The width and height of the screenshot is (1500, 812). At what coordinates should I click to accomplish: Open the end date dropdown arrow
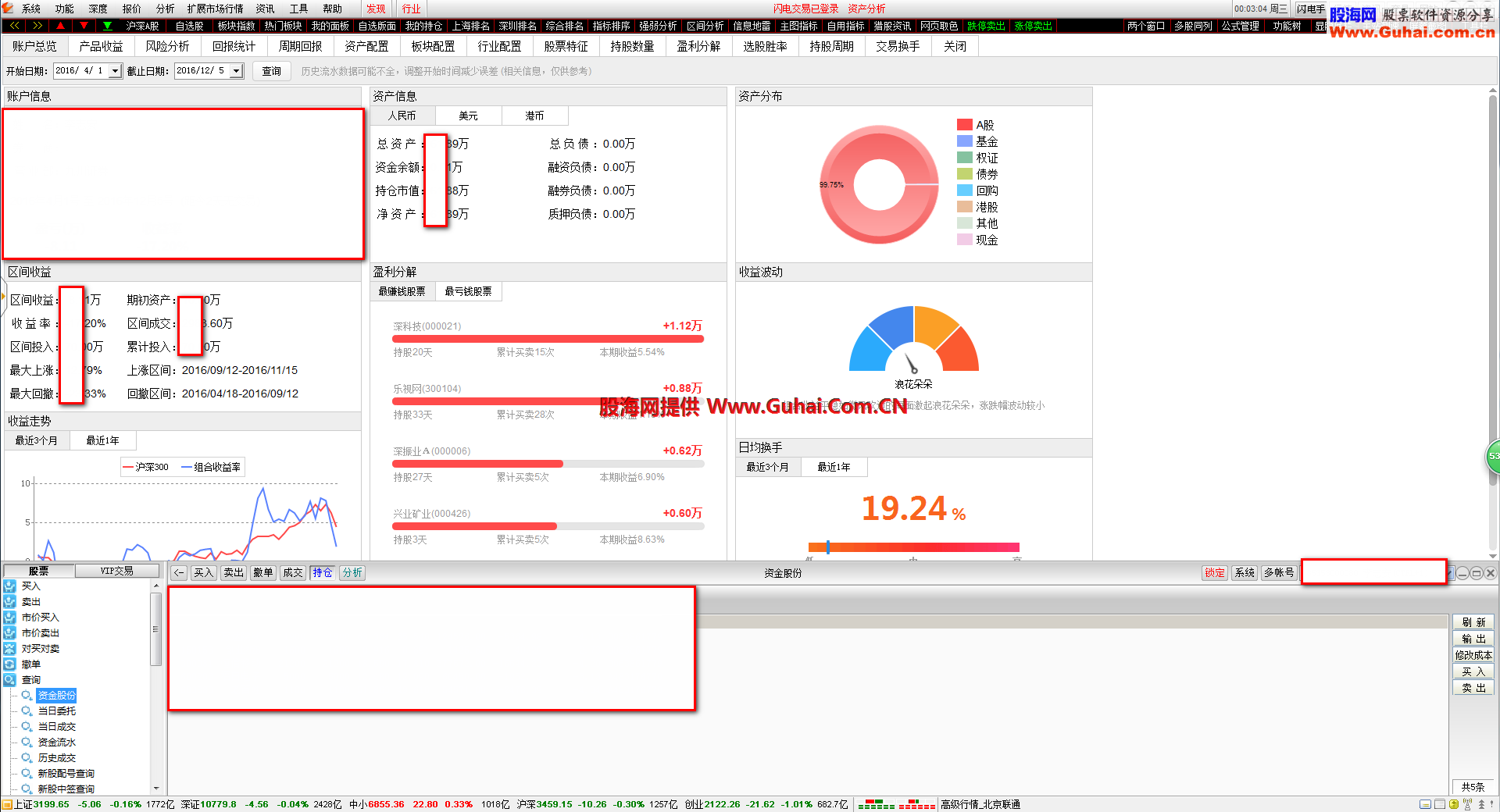[236, 71]
